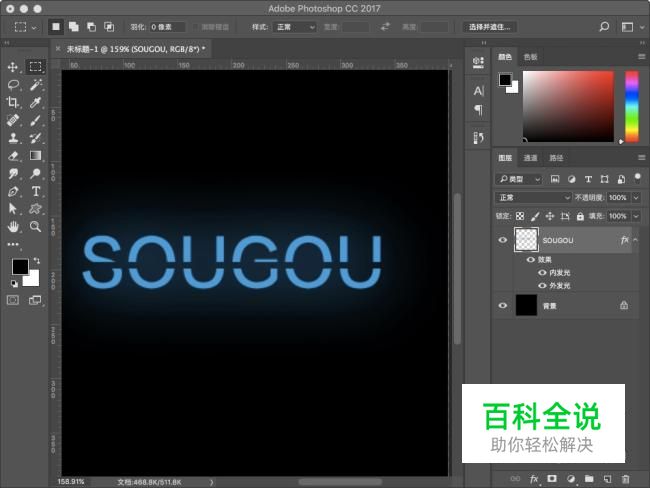Viewport: 650px width, 488px height.
Task: Reset default colors in toolbar
Action: 15,284
